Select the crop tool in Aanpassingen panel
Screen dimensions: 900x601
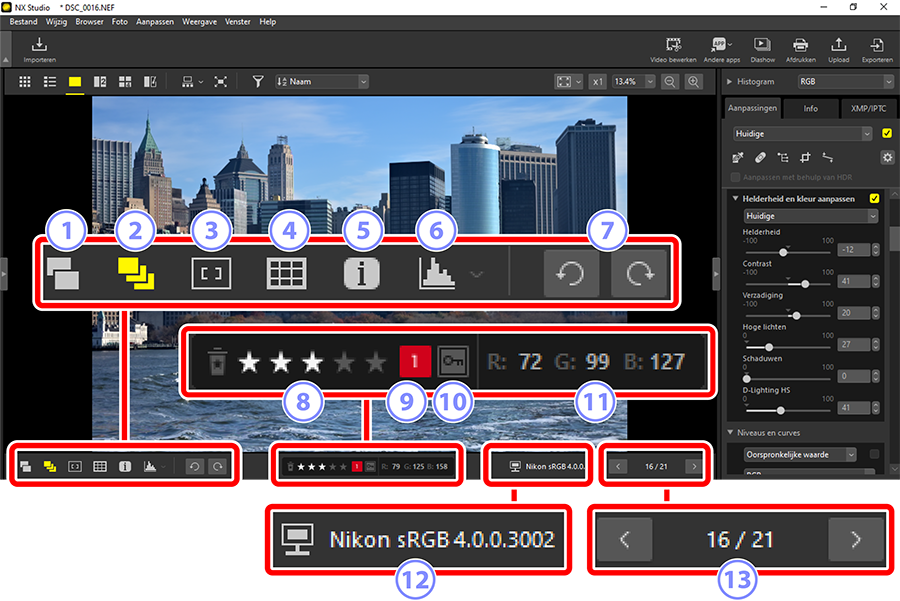tap(804, 157)
